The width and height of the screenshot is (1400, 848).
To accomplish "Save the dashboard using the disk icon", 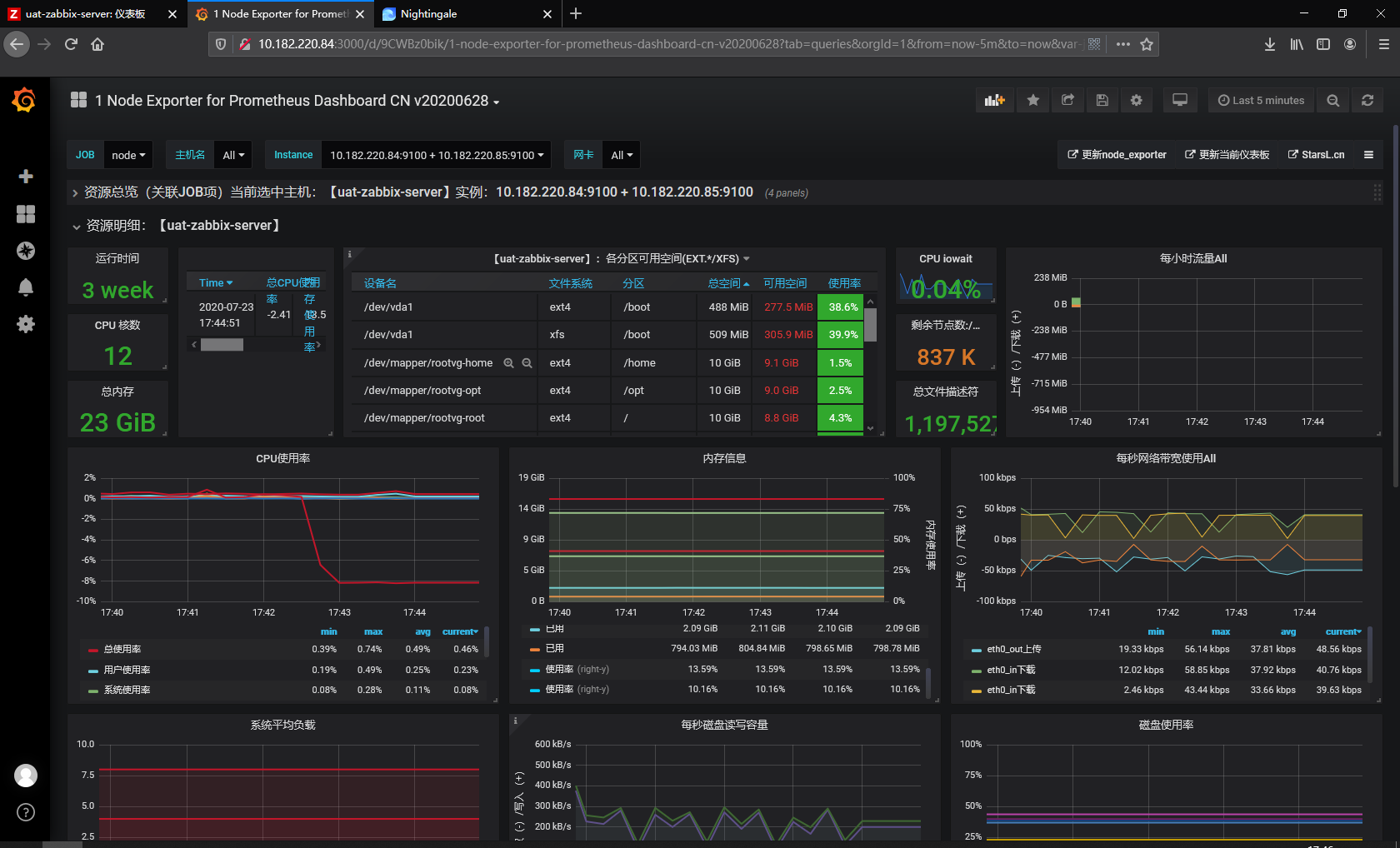I will point(1102,101).
